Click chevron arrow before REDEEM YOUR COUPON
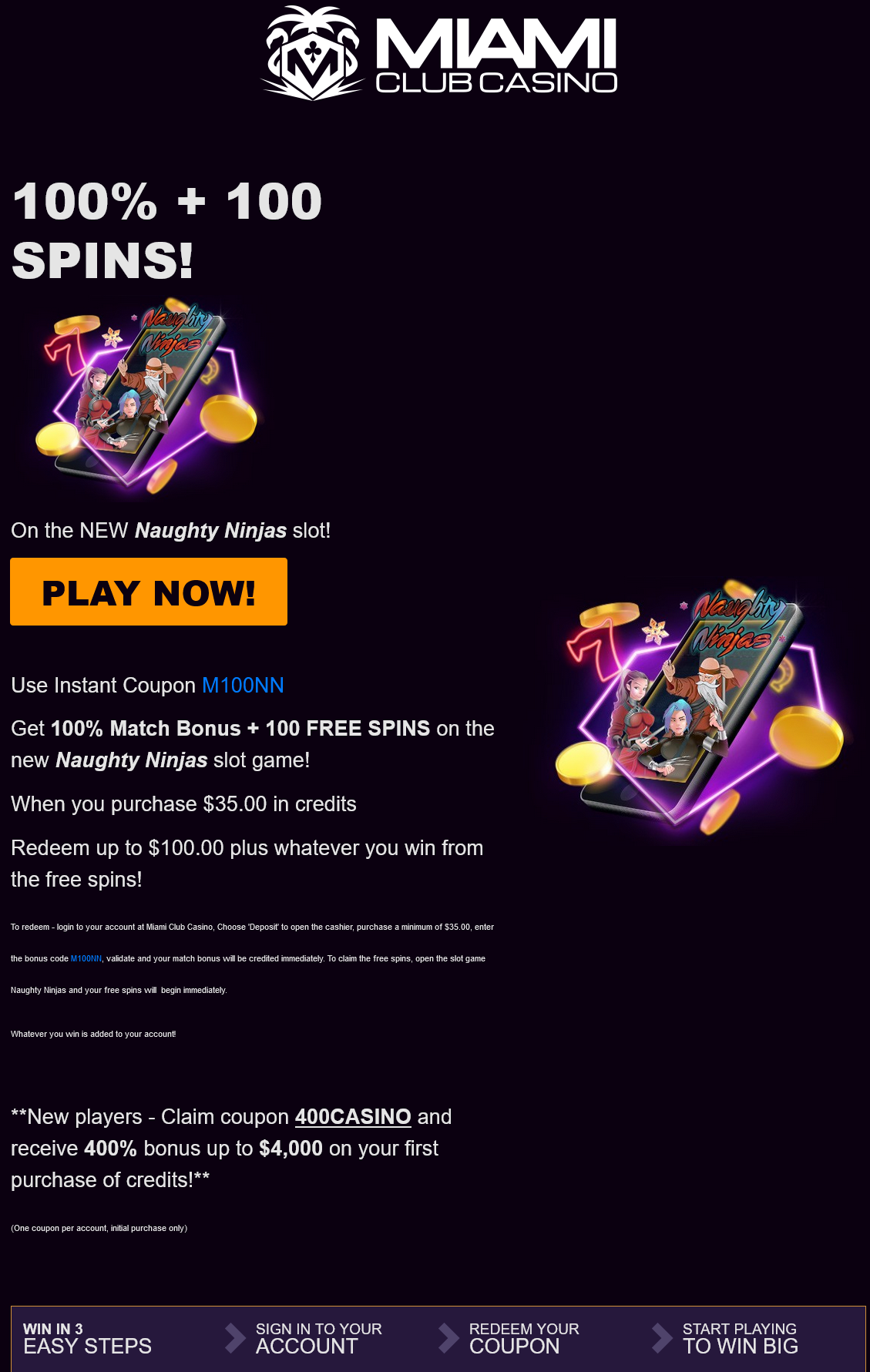Screen dimensions: 870x1372 448,1338
